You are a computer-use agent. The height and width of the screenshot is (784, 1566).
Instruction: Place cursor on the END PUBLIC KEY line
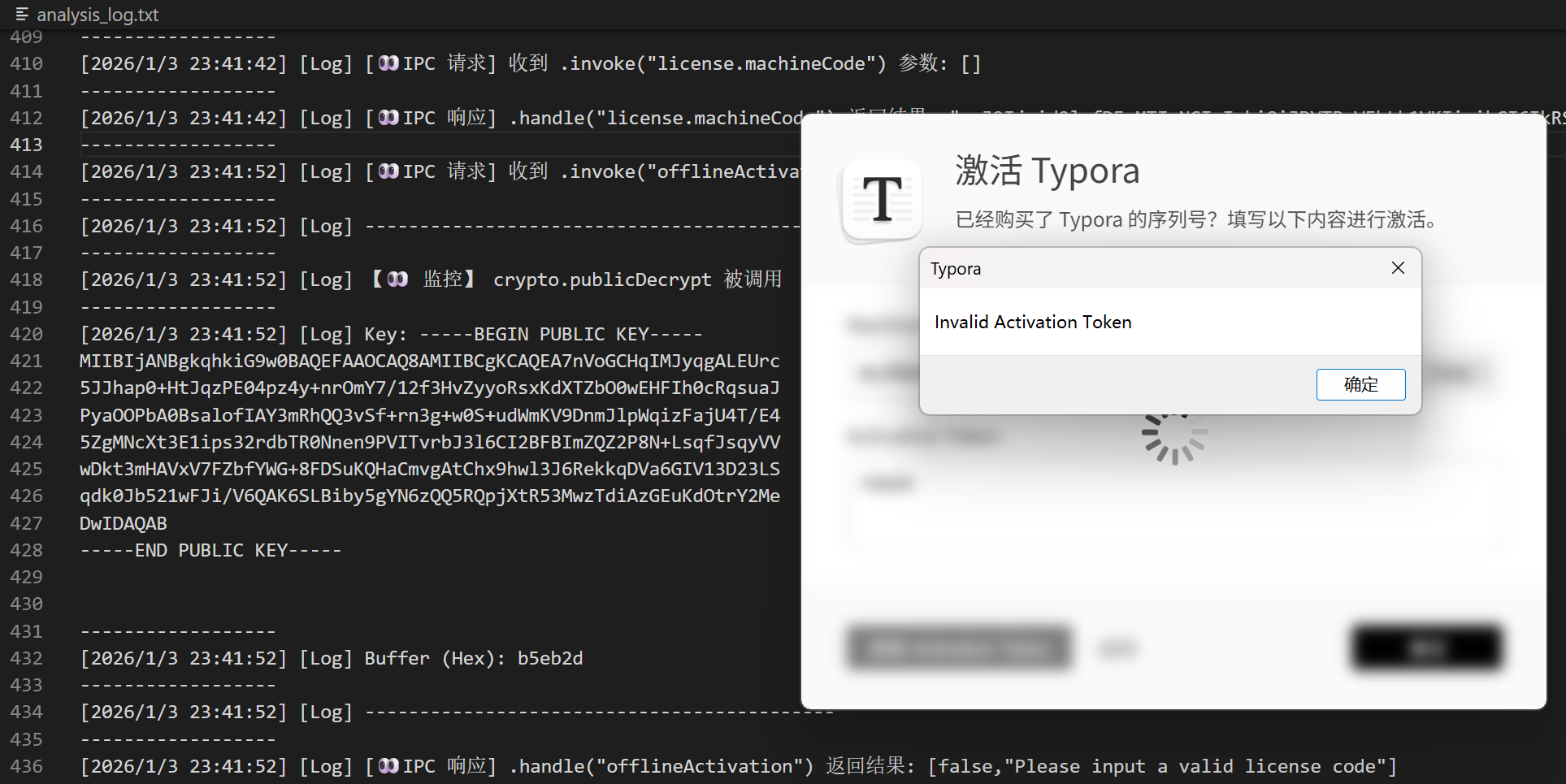210,550
